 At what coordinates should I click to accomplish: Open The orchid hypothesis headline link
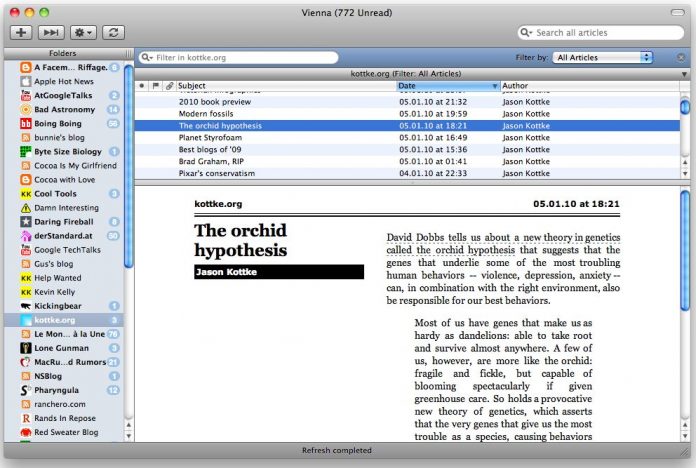(x=241, y=240)
